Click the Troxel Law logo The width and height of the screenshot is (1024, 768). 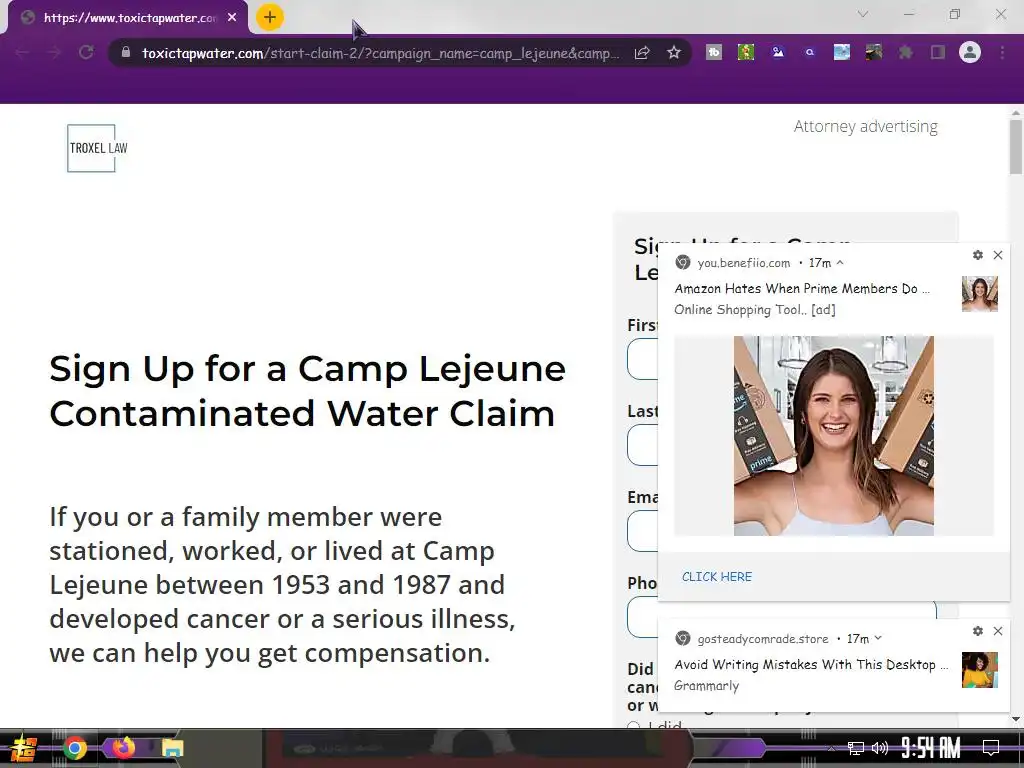[98, 148]
